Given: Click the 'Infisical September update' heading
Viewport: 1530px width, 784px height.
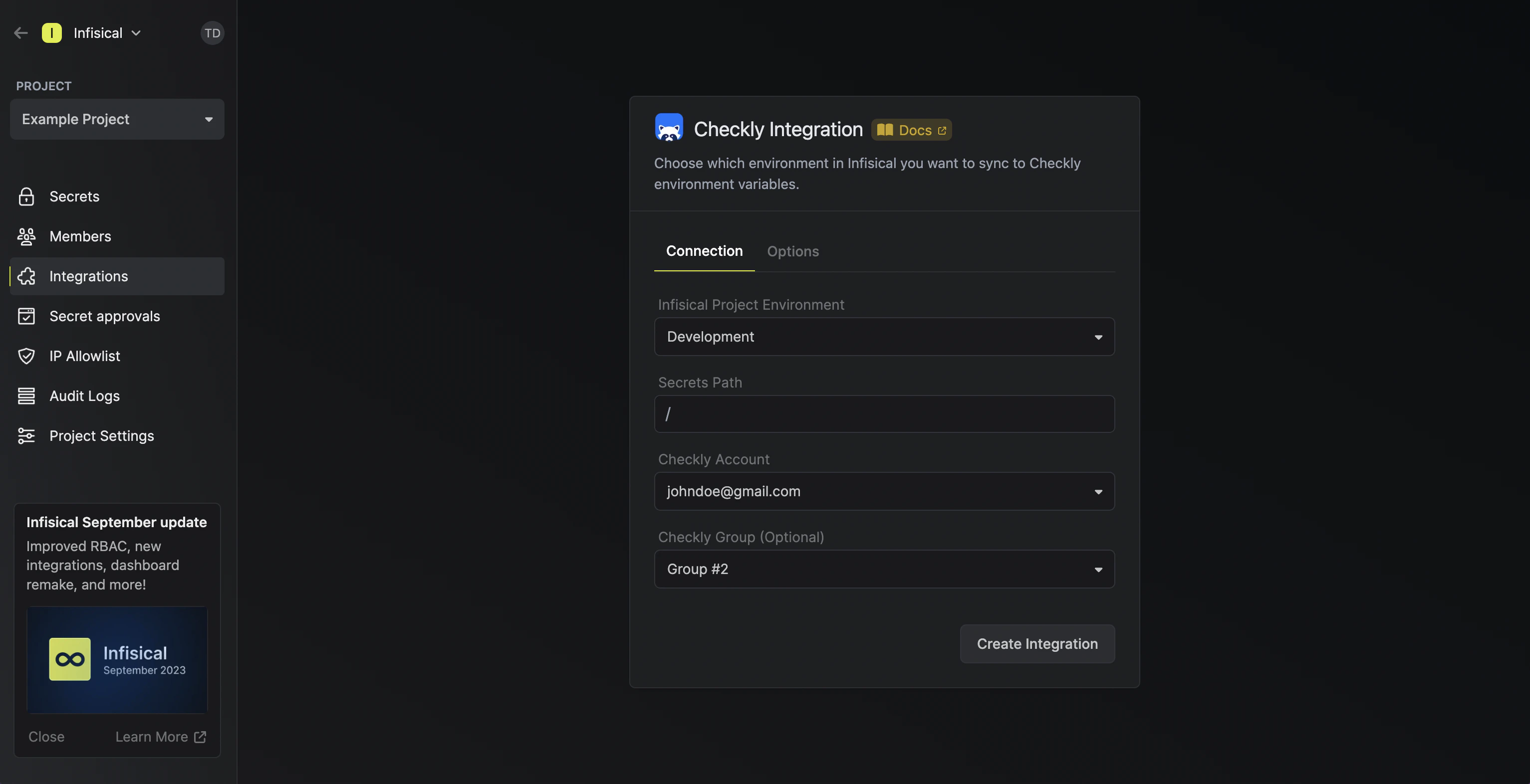Looking at the screenshot, I should click(x=116, y=522).
